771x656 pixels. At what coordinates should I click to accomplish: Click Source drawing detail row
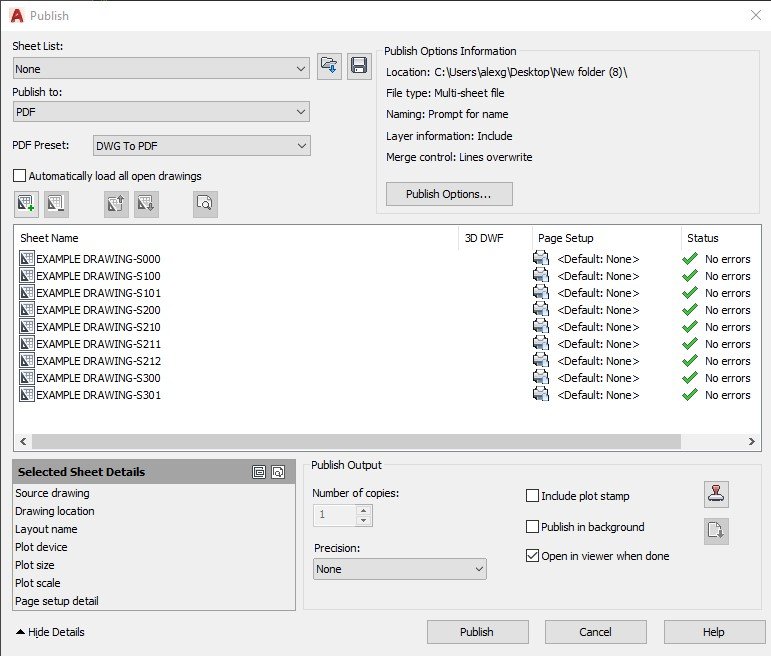click(52, 493)
